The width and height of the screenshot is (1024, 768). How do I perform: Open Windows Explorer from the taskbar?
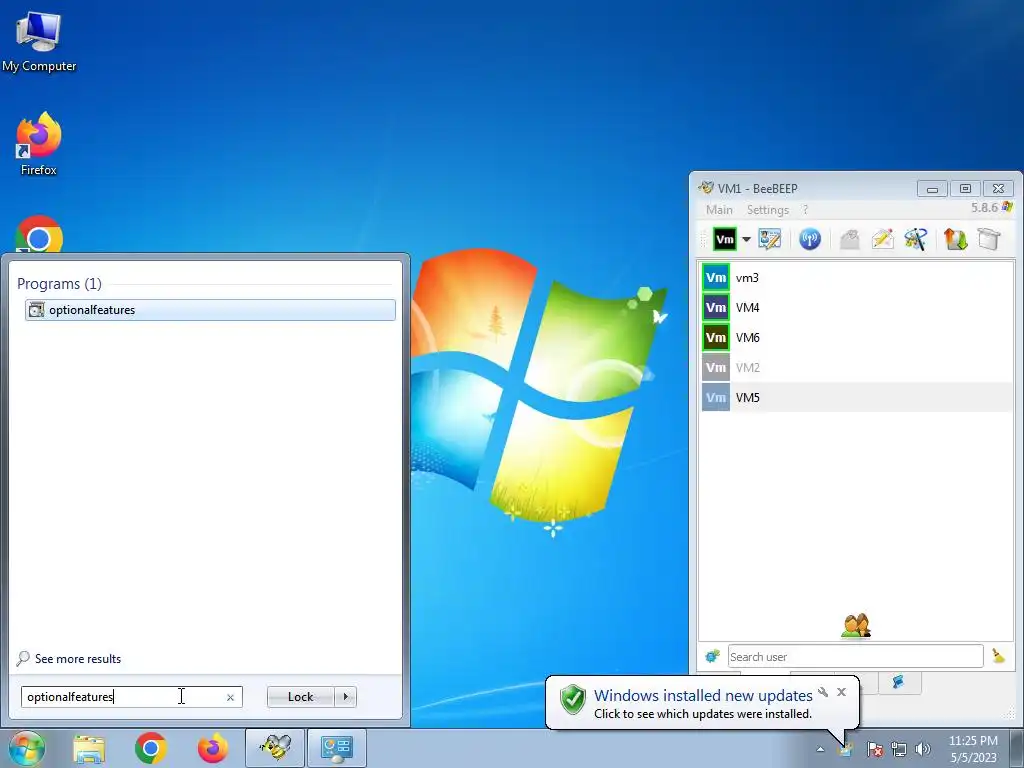[89, 748]
